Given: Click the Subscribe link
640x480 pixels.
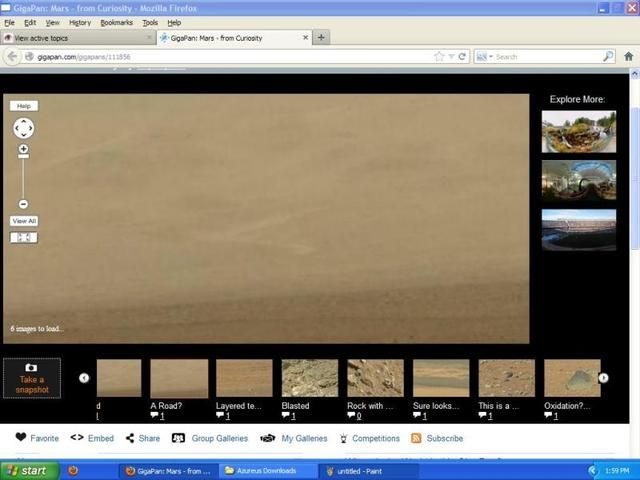Looking at the screenshot, I should 444,438.
